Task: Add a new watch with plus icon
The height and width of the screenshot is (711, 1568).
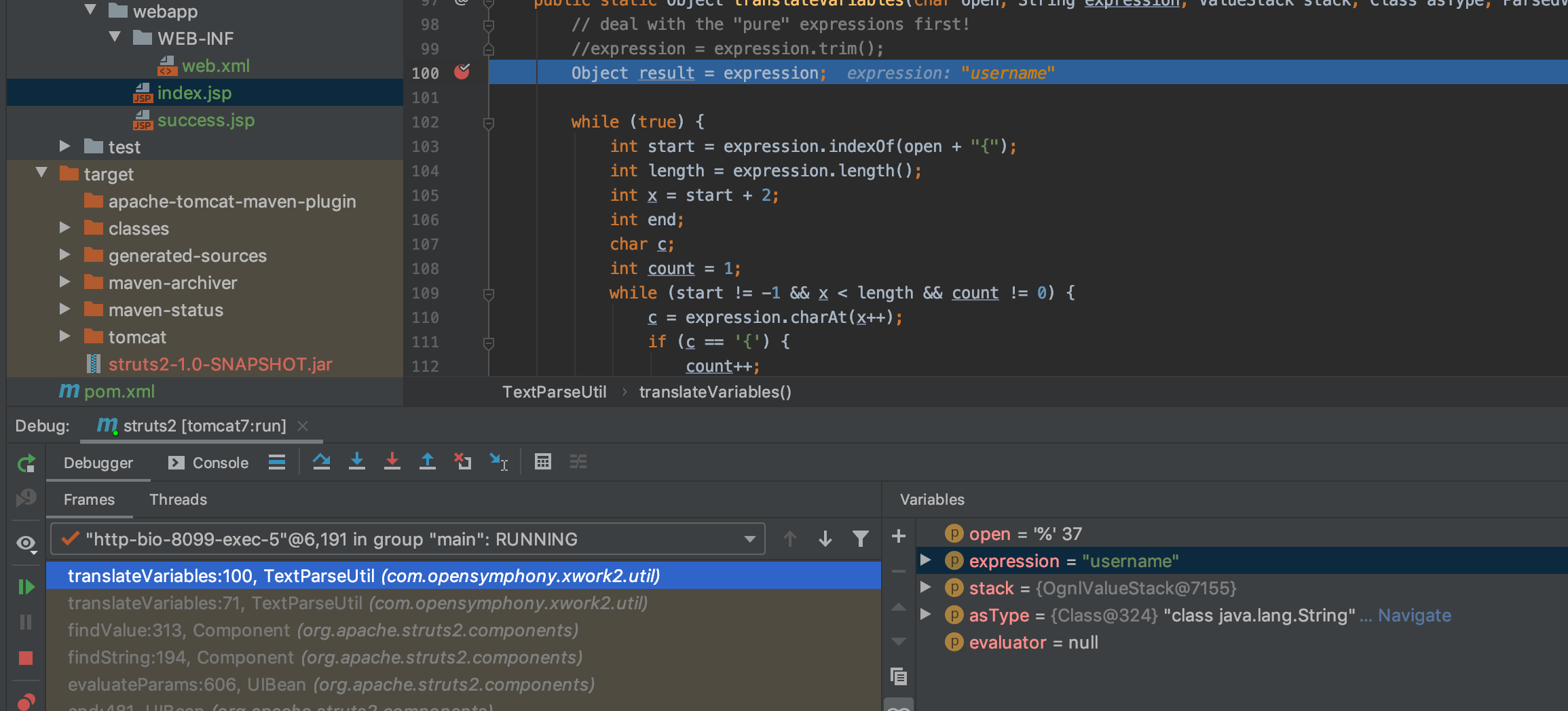Action: pyautogui.click(x=899, y=536)
